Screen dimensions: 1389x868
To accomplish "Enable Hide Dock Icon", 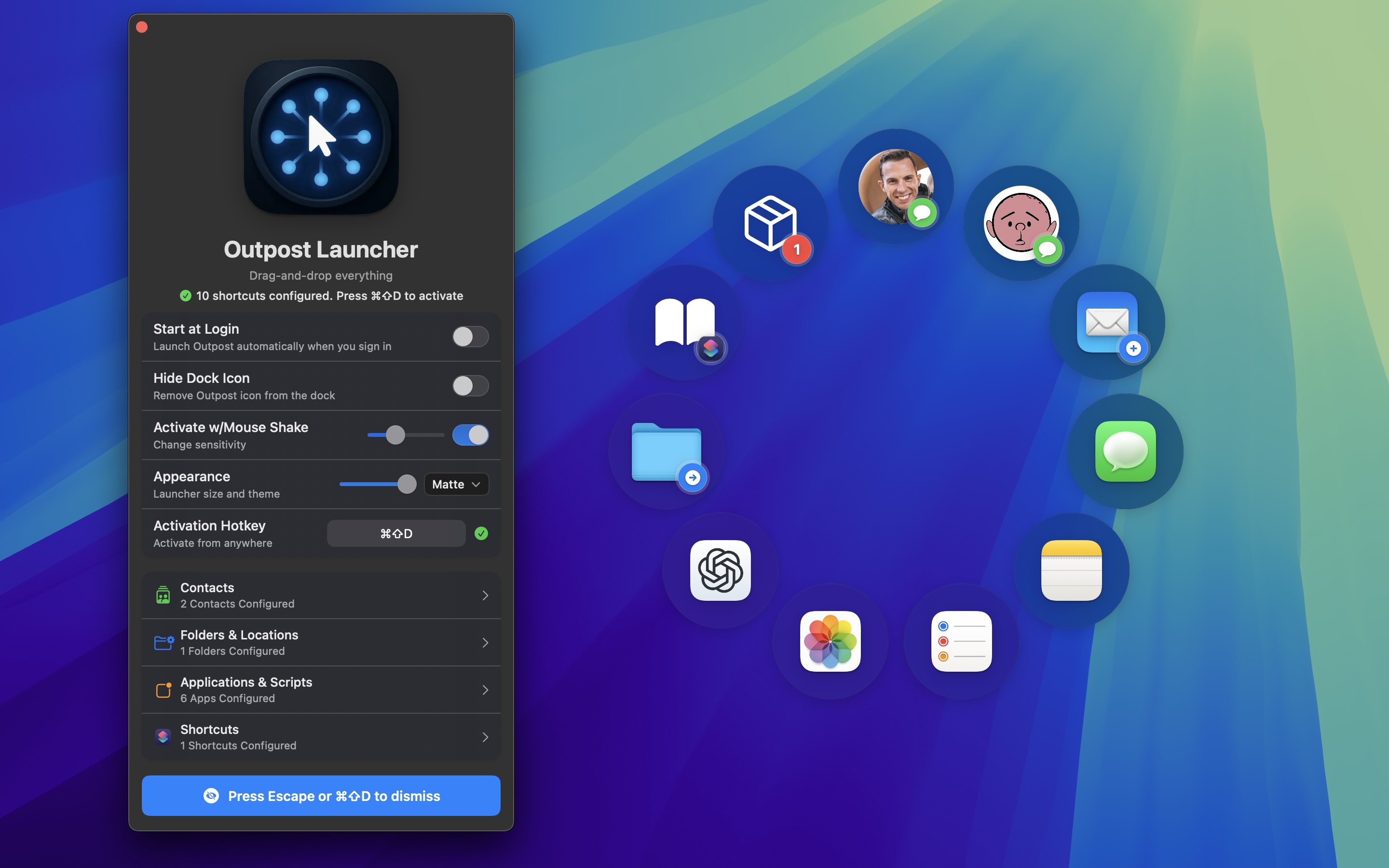I will 471,386.
